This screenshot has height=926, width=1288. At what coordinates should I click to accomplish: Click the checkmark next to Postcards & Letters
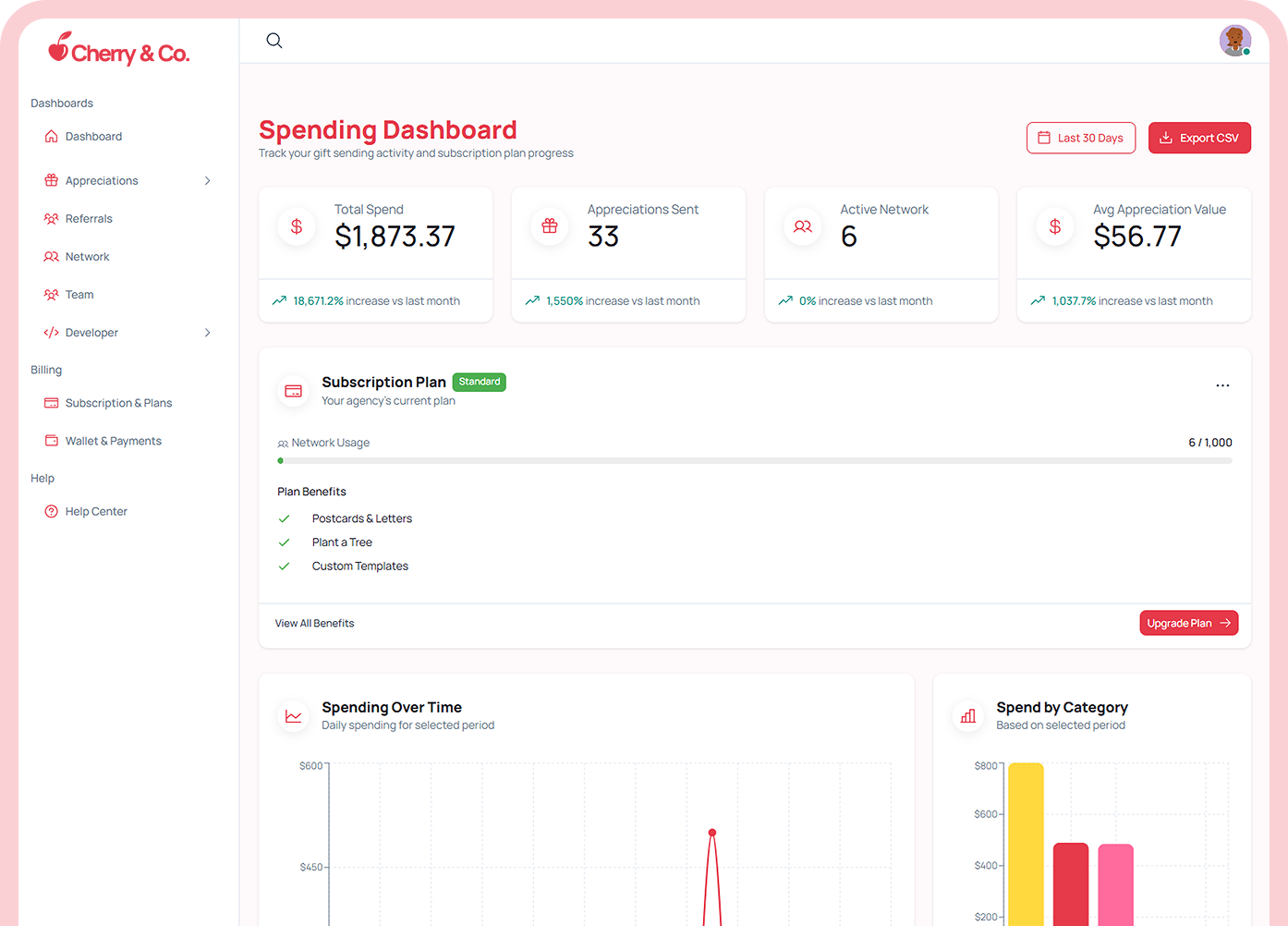click(285, 519)
